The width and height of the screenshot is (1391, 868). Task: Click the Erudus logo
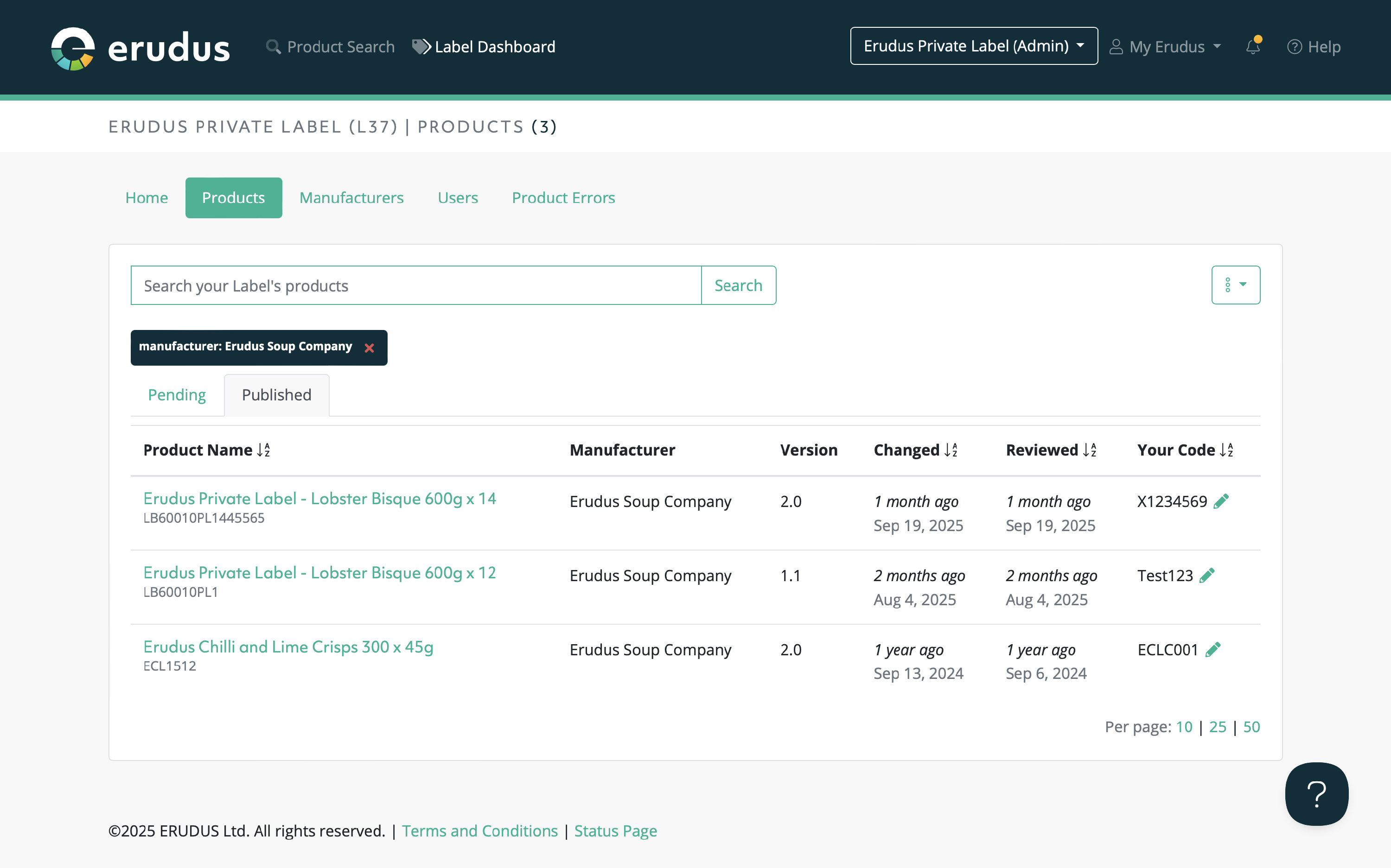click(140, 48)
